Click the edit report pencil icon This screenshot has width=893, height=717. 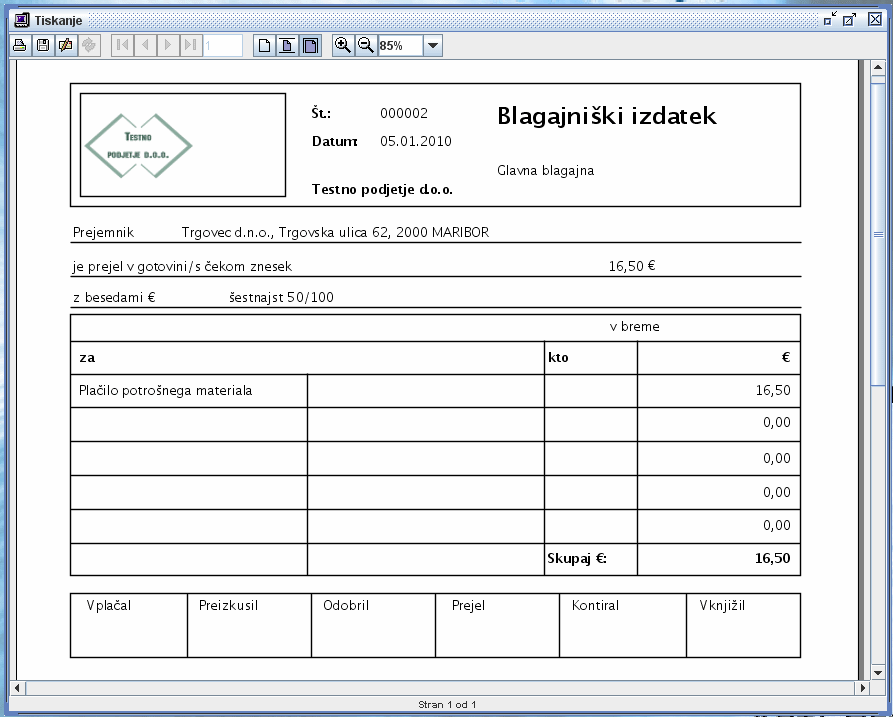click(66, 45)
